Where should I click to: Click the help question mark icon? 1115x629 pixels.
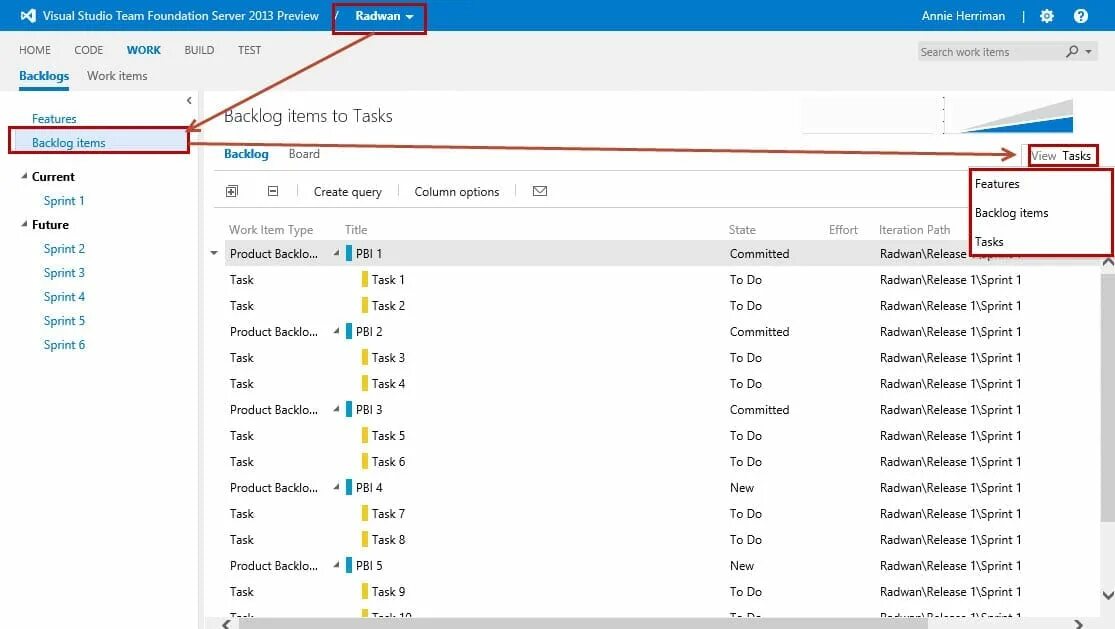(1081, 16)
